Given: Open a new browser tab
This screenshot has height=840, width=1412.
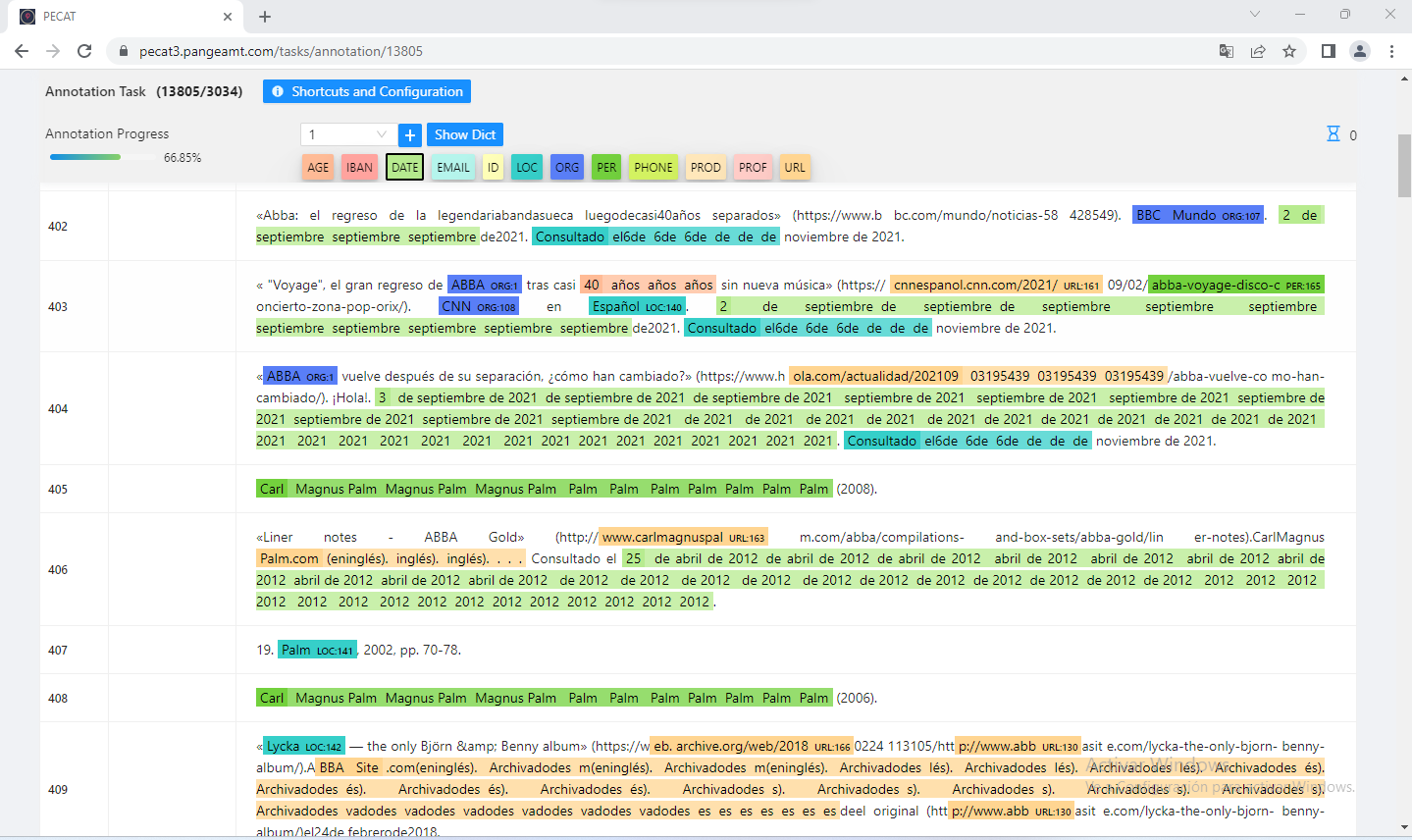Looking at the screenshot, I should click(x=265, y=17).
